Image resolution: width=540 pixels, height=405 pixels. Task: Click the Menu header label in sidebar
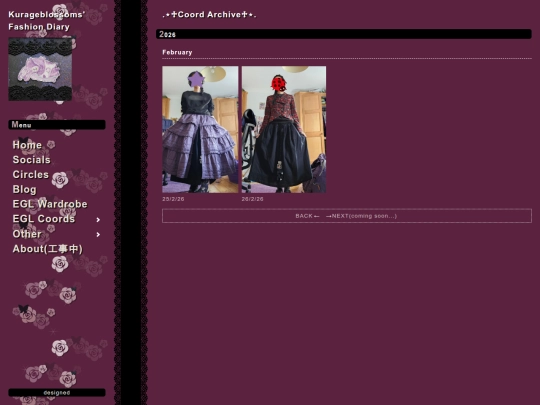point(57,125)
